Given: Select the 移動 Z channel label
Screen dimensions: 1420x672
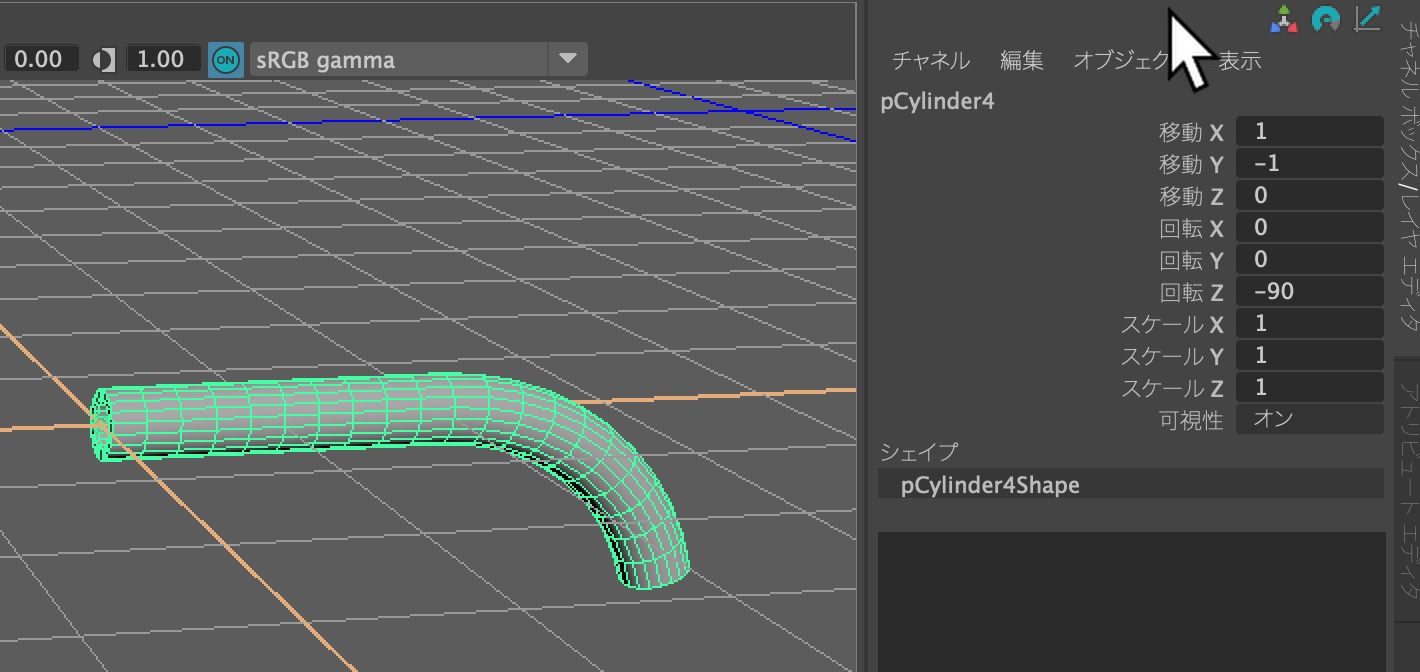Looking at the screenshot, I should tap(1191, 196).
